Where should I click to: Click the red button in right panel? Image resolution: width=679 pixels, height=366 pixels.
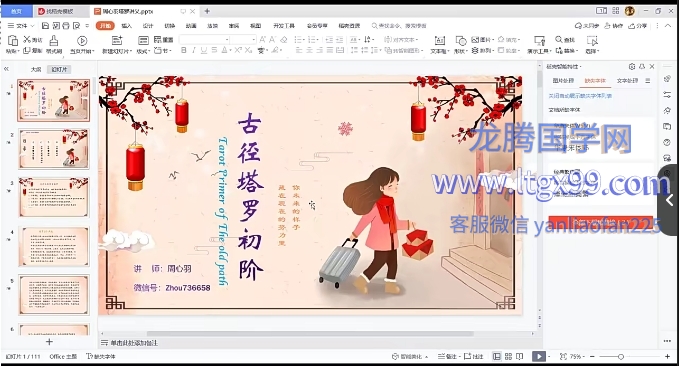[x=601, y=222]
